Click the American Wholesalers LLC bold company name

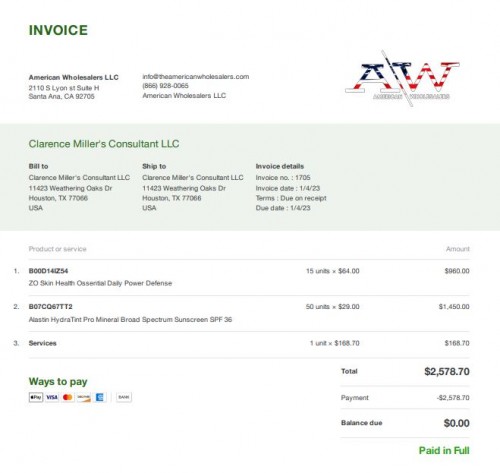pyautogui.click(x=73, y=77)
